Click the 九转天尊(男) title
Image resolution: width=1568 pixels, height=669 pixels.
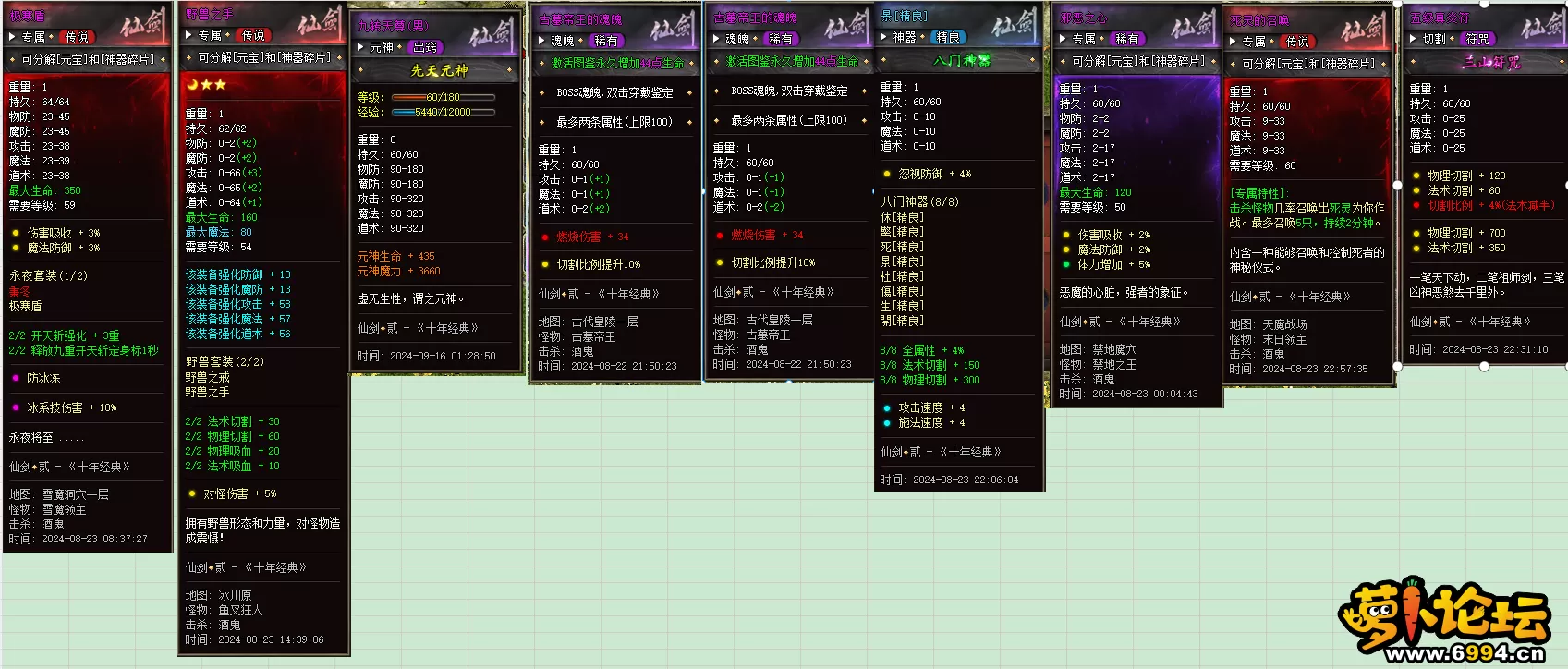click(x=393, y=26)
